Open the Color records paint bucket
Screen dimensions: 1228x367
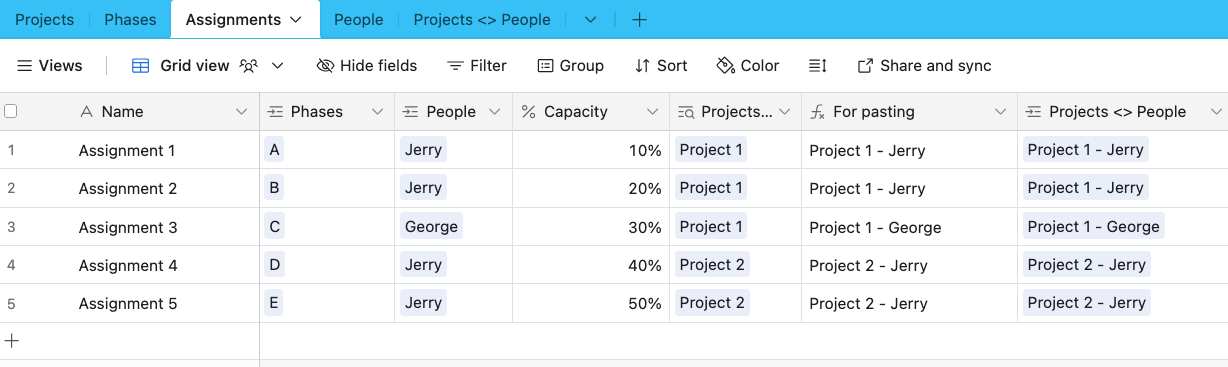726,66
